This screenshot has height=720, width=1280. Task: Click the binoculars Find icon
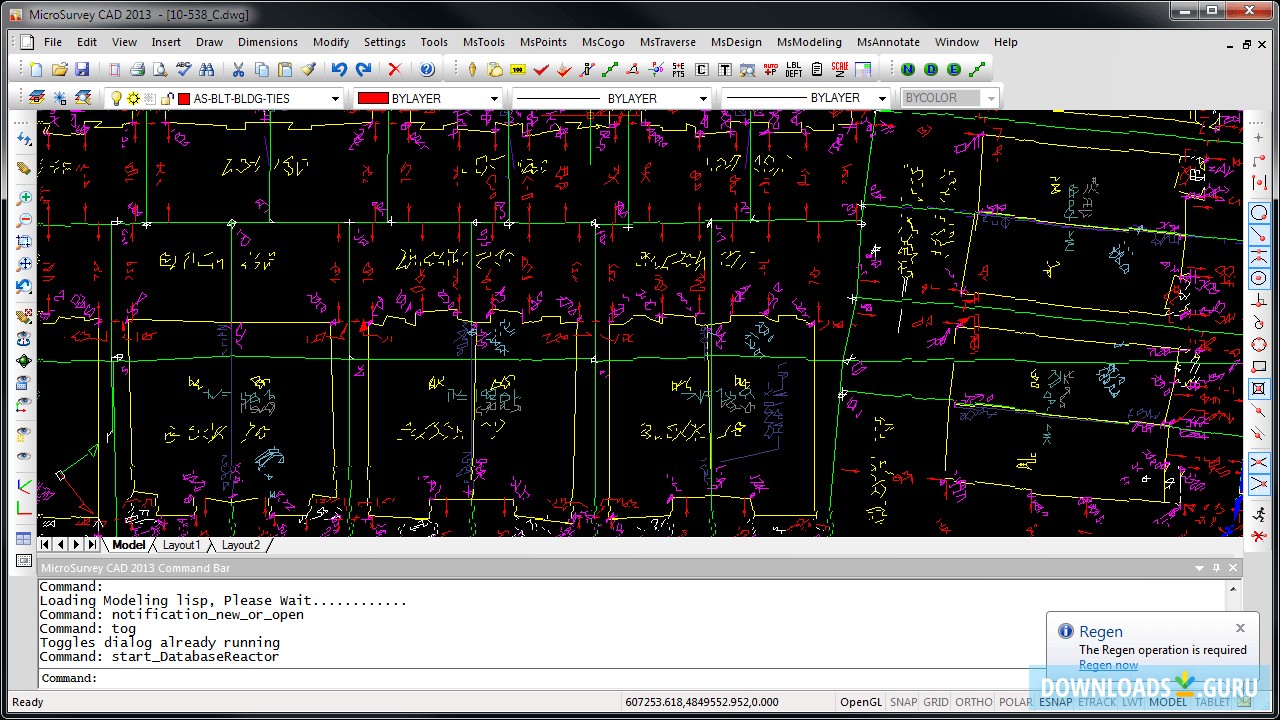[x=207, y=70]
